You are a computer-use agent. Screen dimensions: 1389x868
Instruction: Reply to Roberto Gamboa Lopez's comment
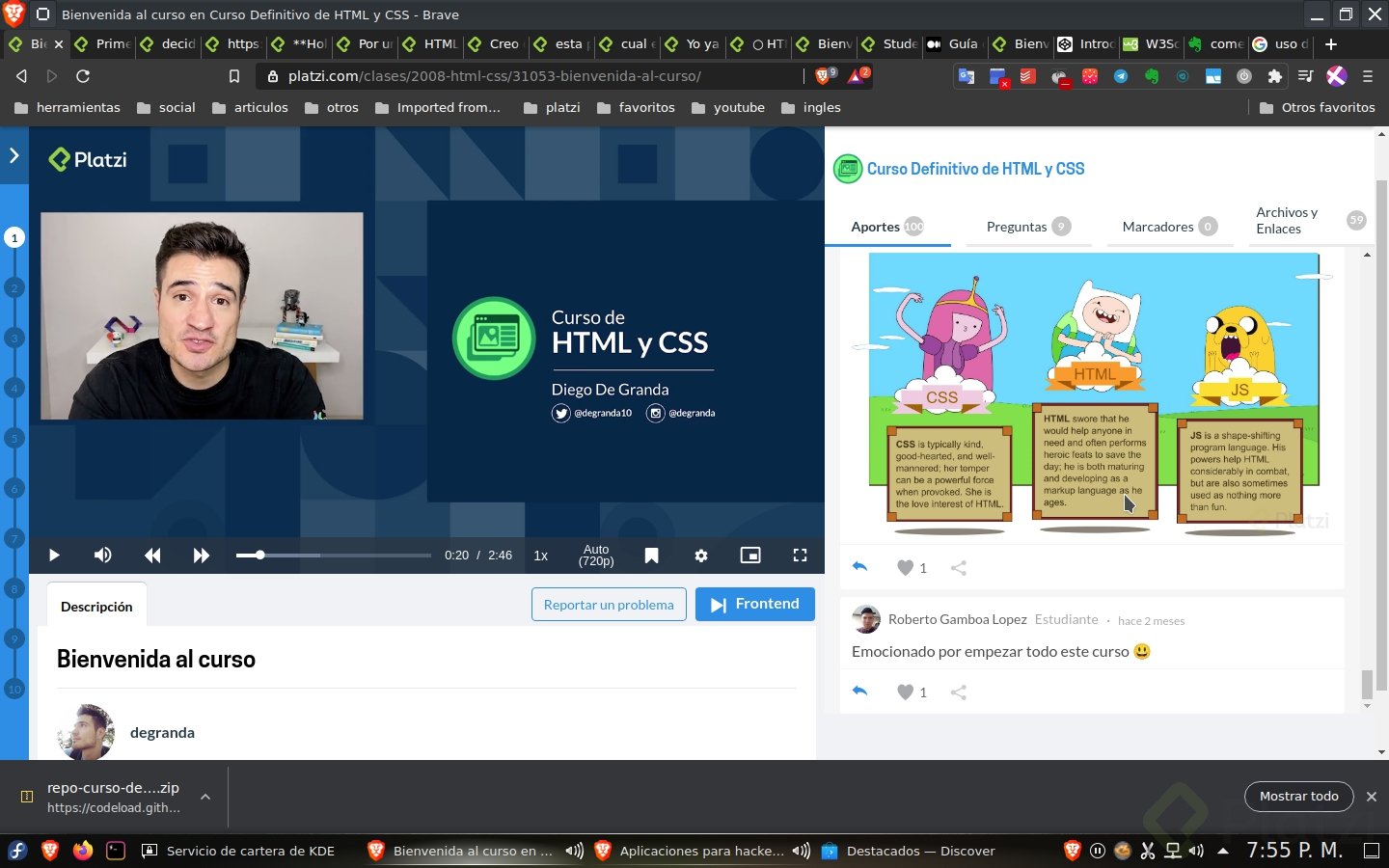click(860, 692)
